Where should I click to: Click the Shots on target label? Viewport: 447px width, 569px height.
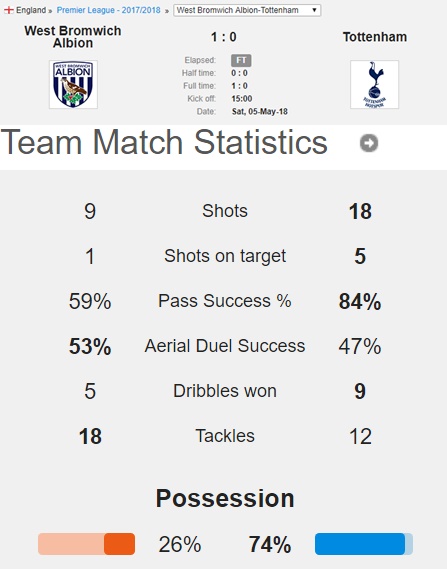(x=225, y=256)
